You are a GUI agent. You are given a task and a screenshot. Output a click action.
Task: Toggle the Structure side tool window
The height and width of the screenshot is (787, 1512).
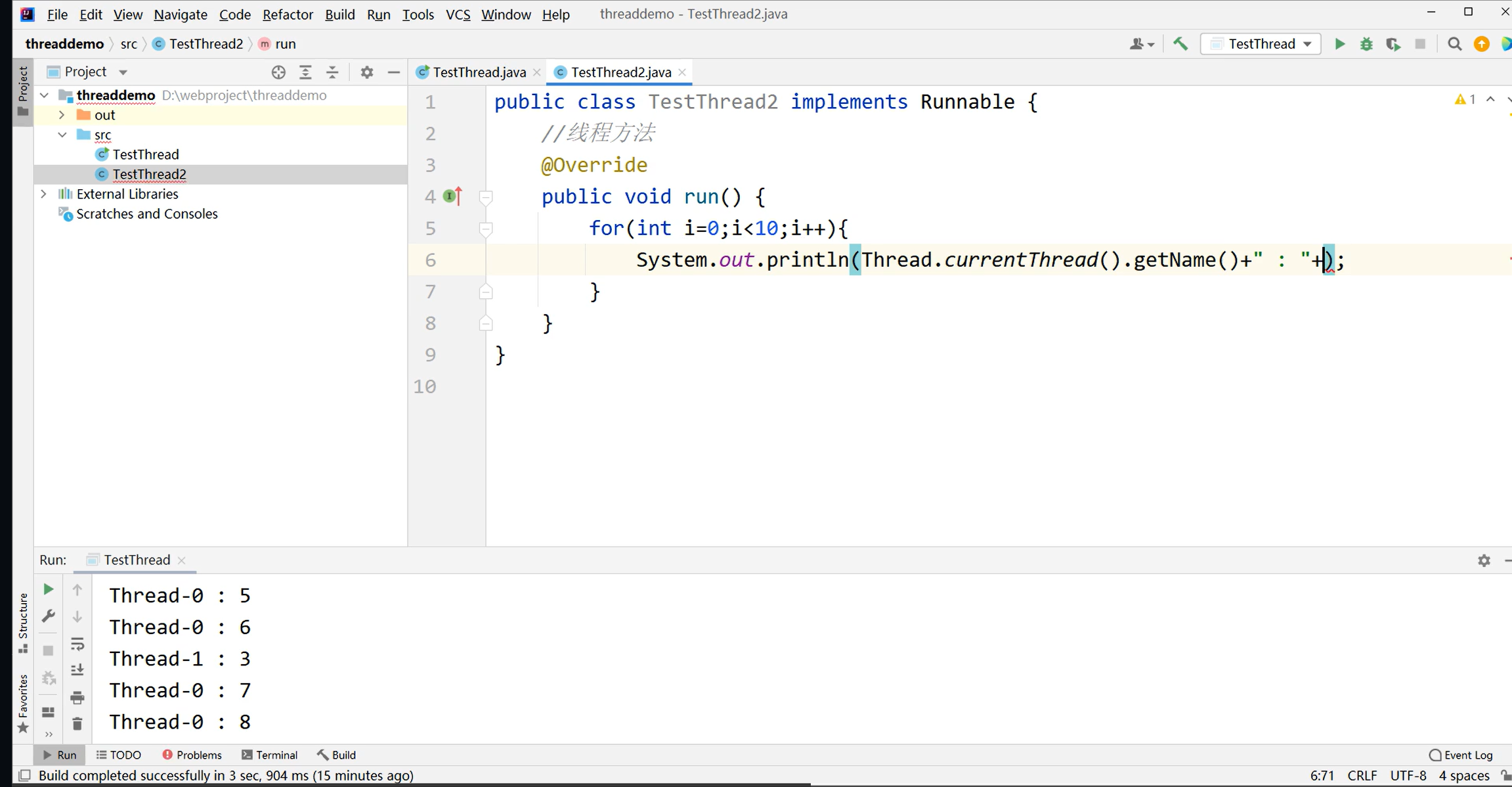pos(23,623)
